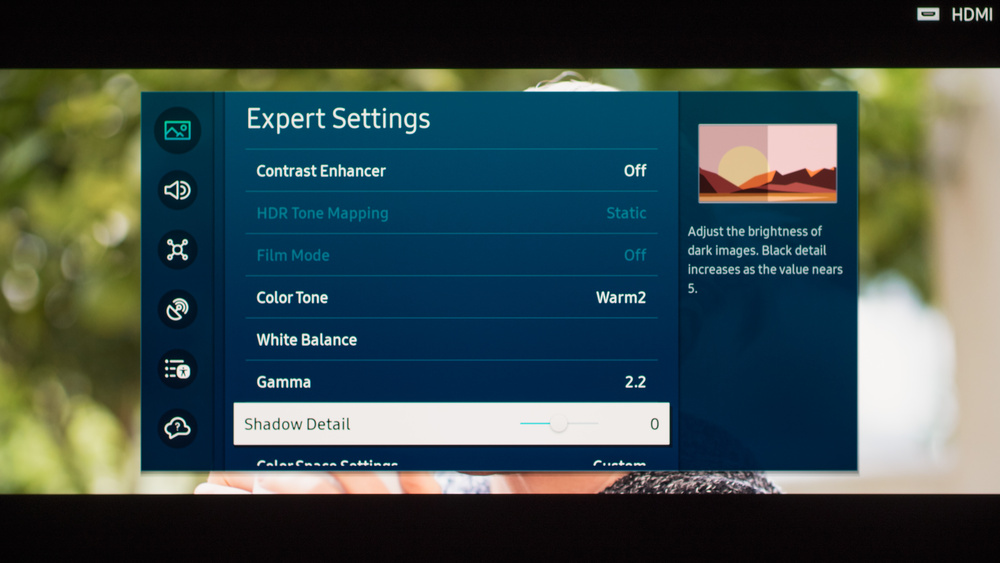
Task: Open HDR Tone Mapping Static option
Action: pos(626,213)
